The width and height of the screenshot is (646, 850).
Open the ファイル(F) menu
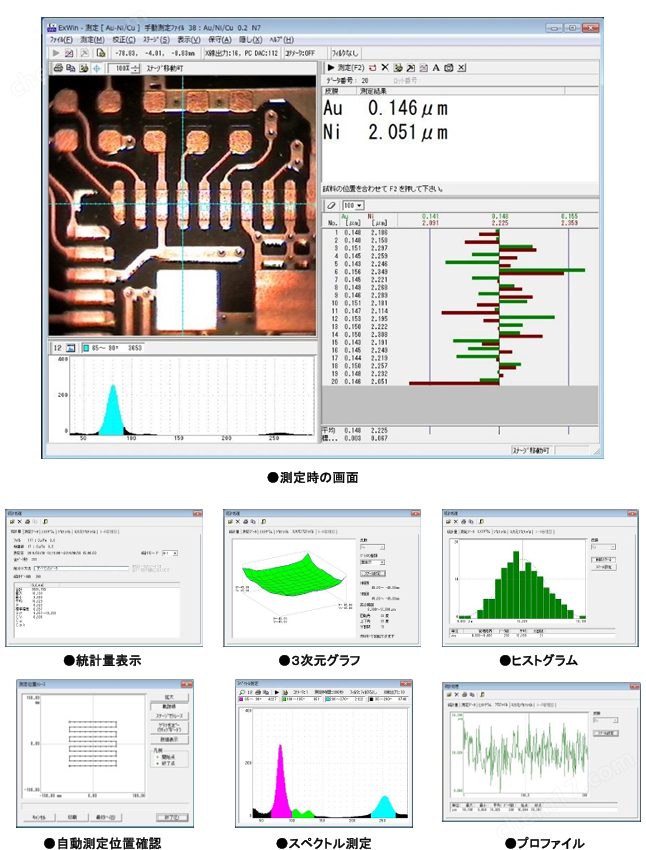tap(61, 40)
